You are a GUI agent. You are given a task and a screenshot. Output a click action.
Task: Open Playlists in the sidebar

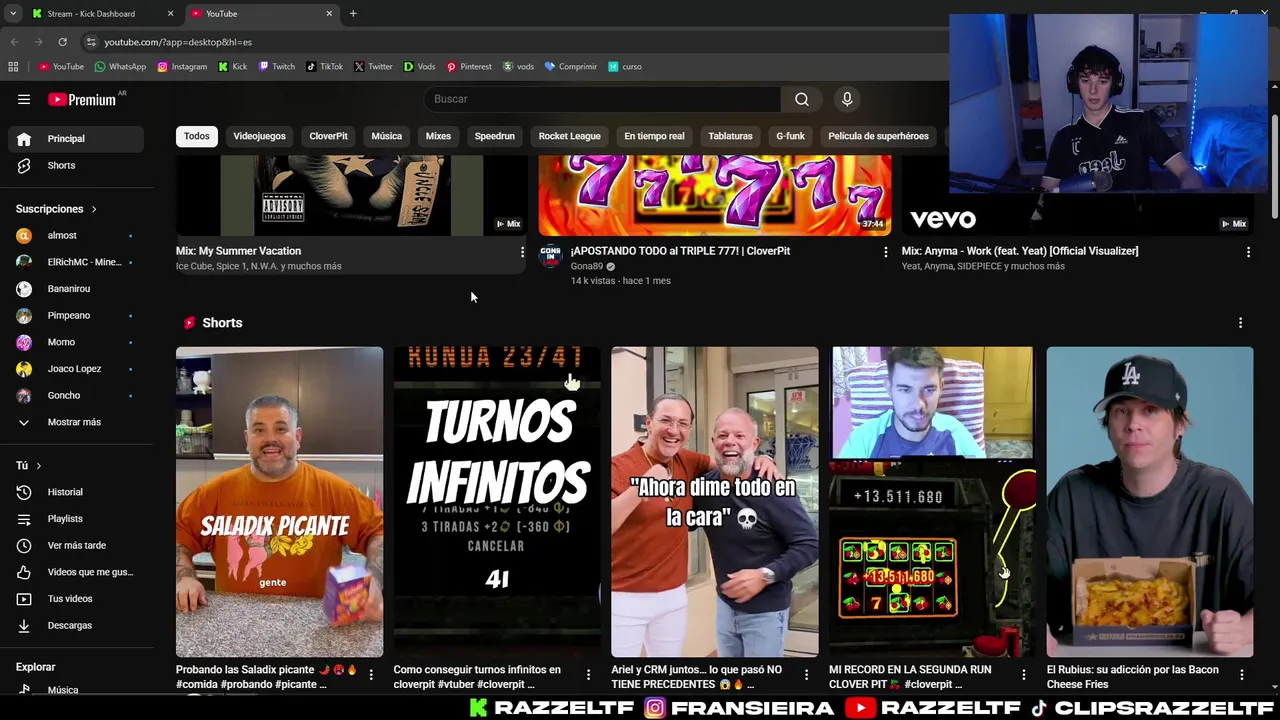coord(75,519)
